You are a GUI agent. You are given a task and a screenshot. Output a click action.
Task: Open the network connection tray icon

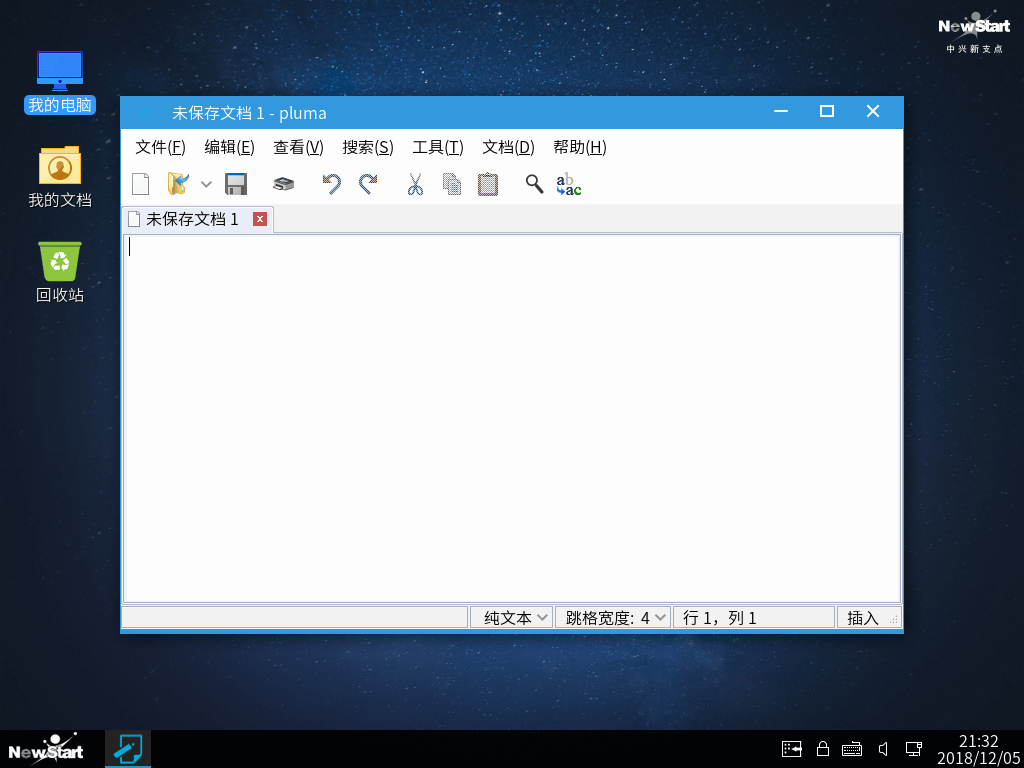click(913, 748)
